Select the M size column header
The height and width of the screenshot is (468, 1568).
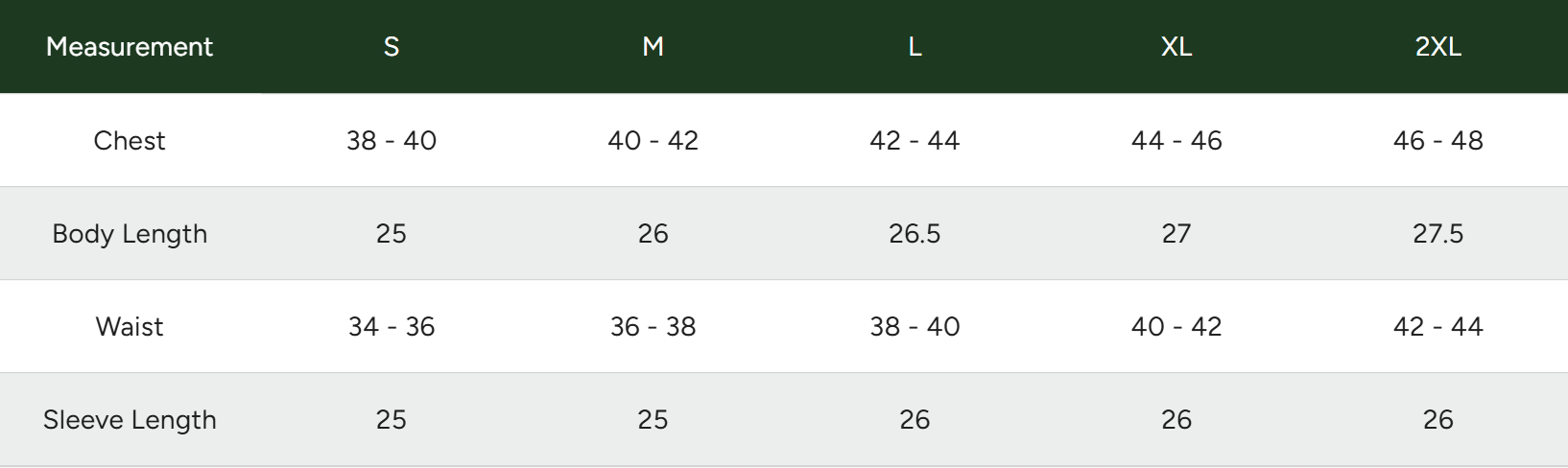653,46
